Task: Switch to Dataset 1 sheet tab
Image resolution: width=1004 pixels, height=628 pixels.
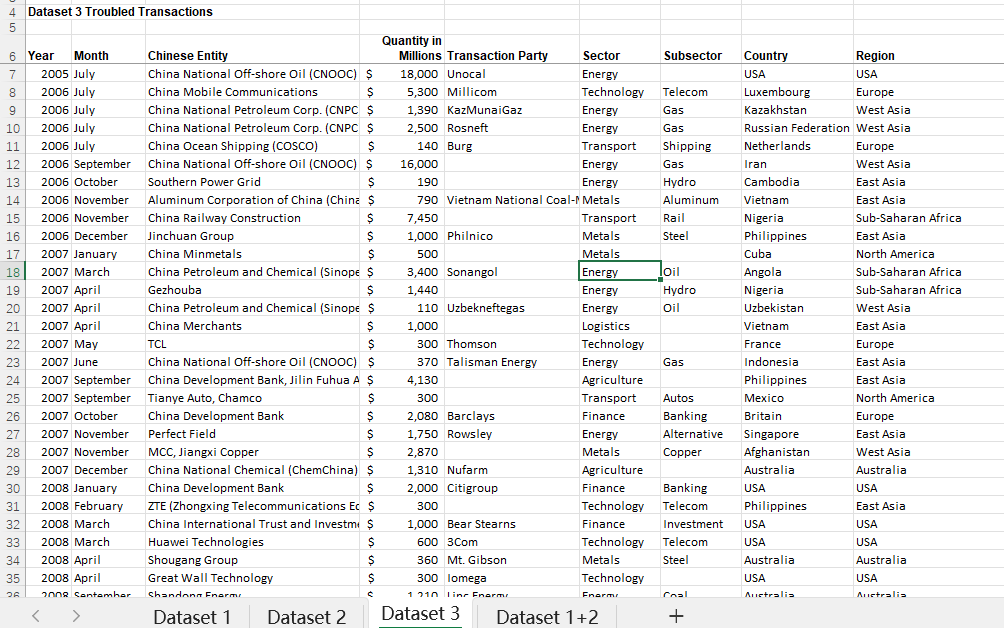Action: pos(192,617)
